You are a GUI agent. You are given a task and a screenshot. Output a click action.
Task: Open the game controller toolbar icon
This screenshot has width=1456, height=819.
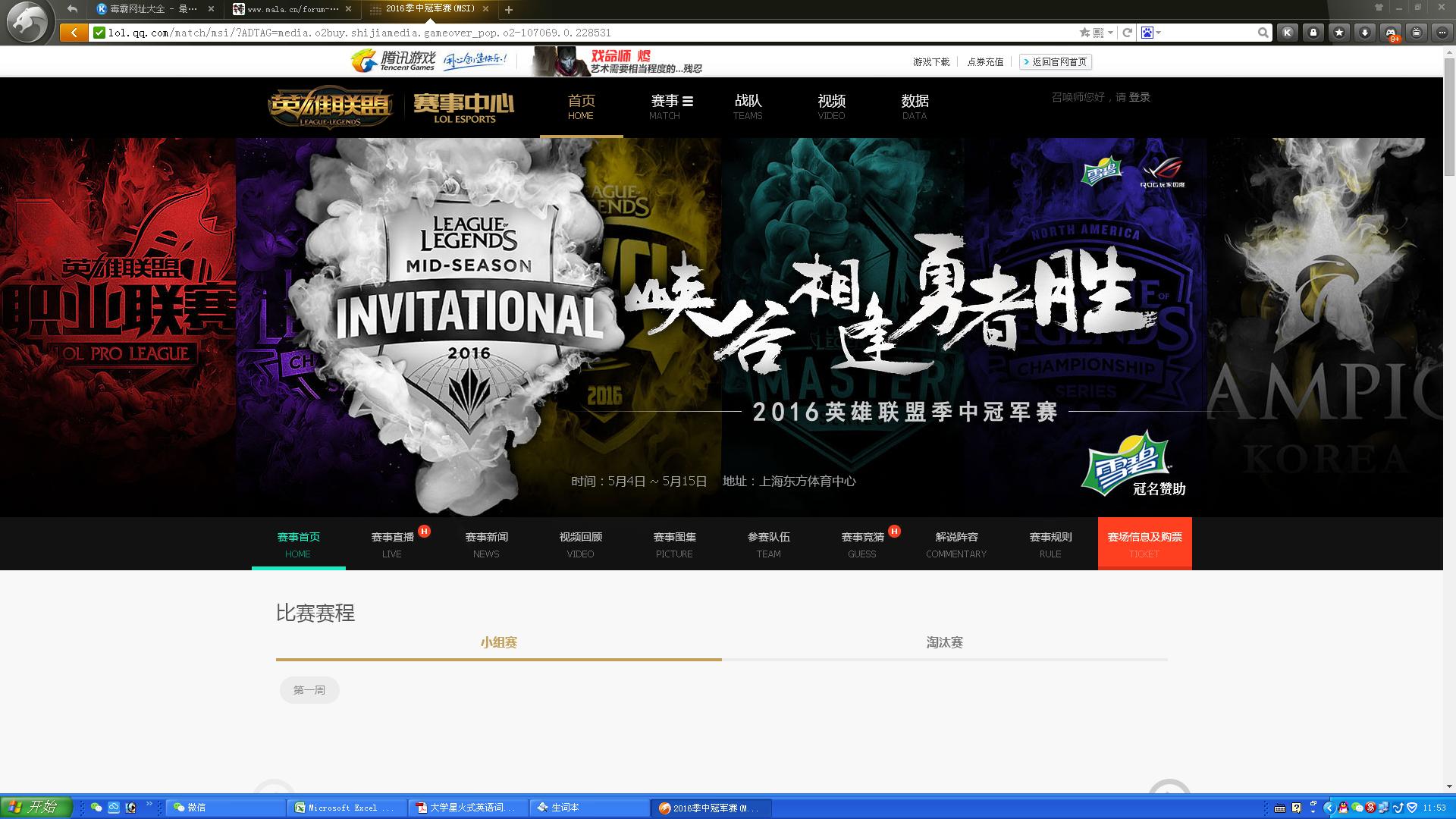pyautogui.click(x=1391, y=33)
